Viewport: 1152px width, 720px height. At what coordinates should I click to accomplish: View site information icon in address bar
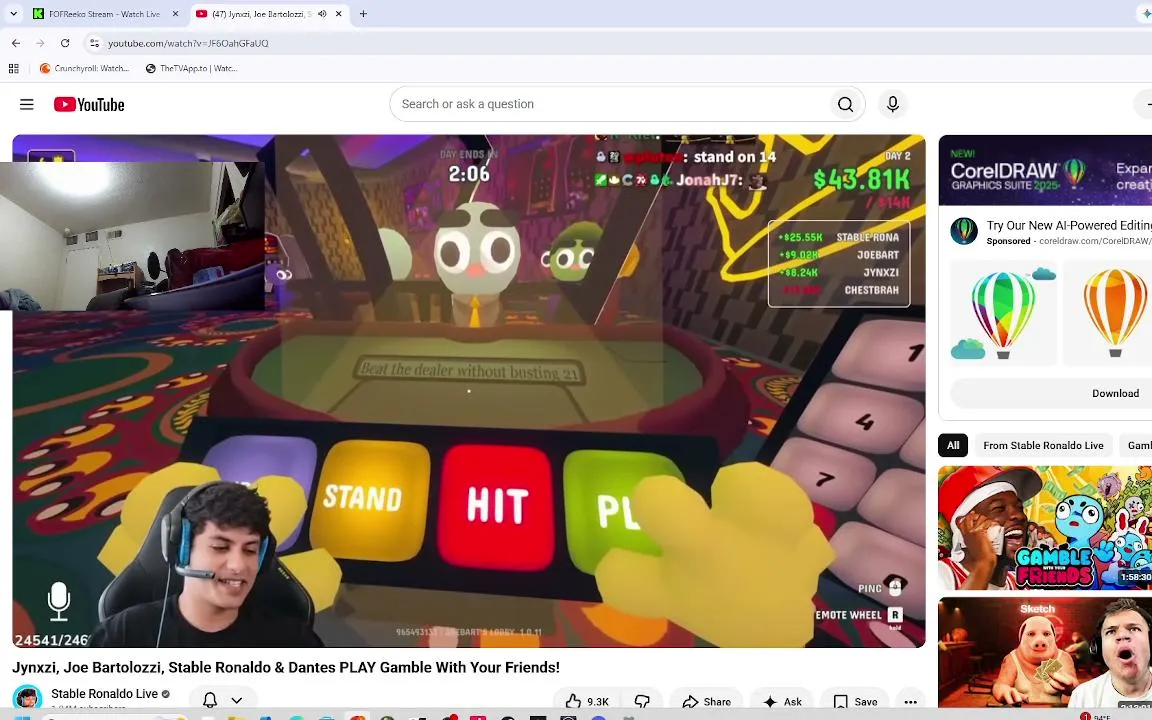coord(94,43)
